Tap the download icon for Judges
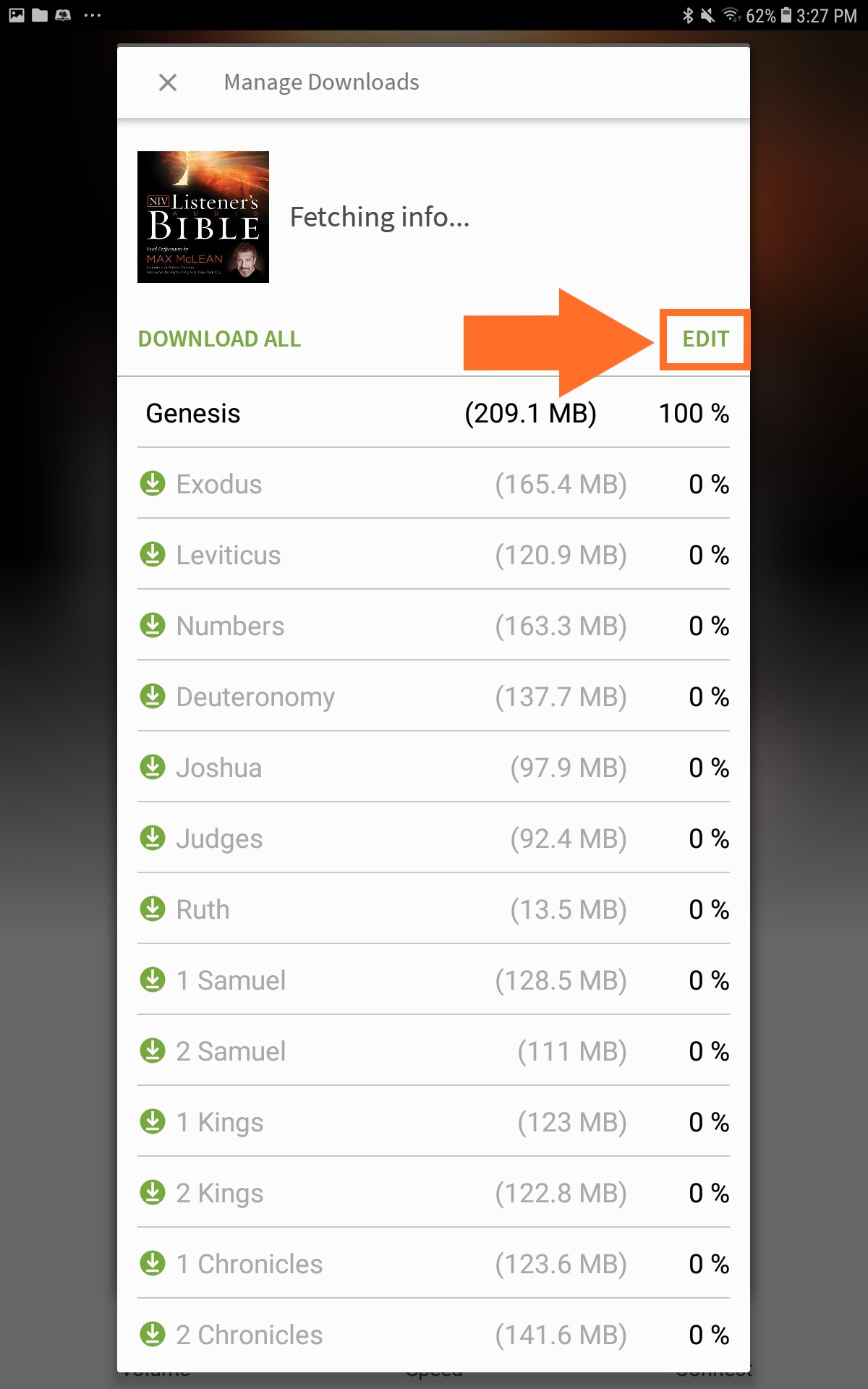This screenshot has height=1389, width=868. click(x=153, y=838)
